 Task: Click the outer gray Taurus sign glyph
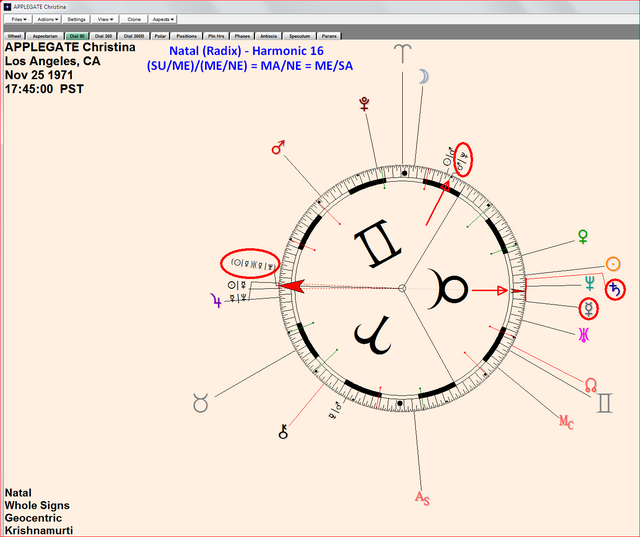click(200, 403)
